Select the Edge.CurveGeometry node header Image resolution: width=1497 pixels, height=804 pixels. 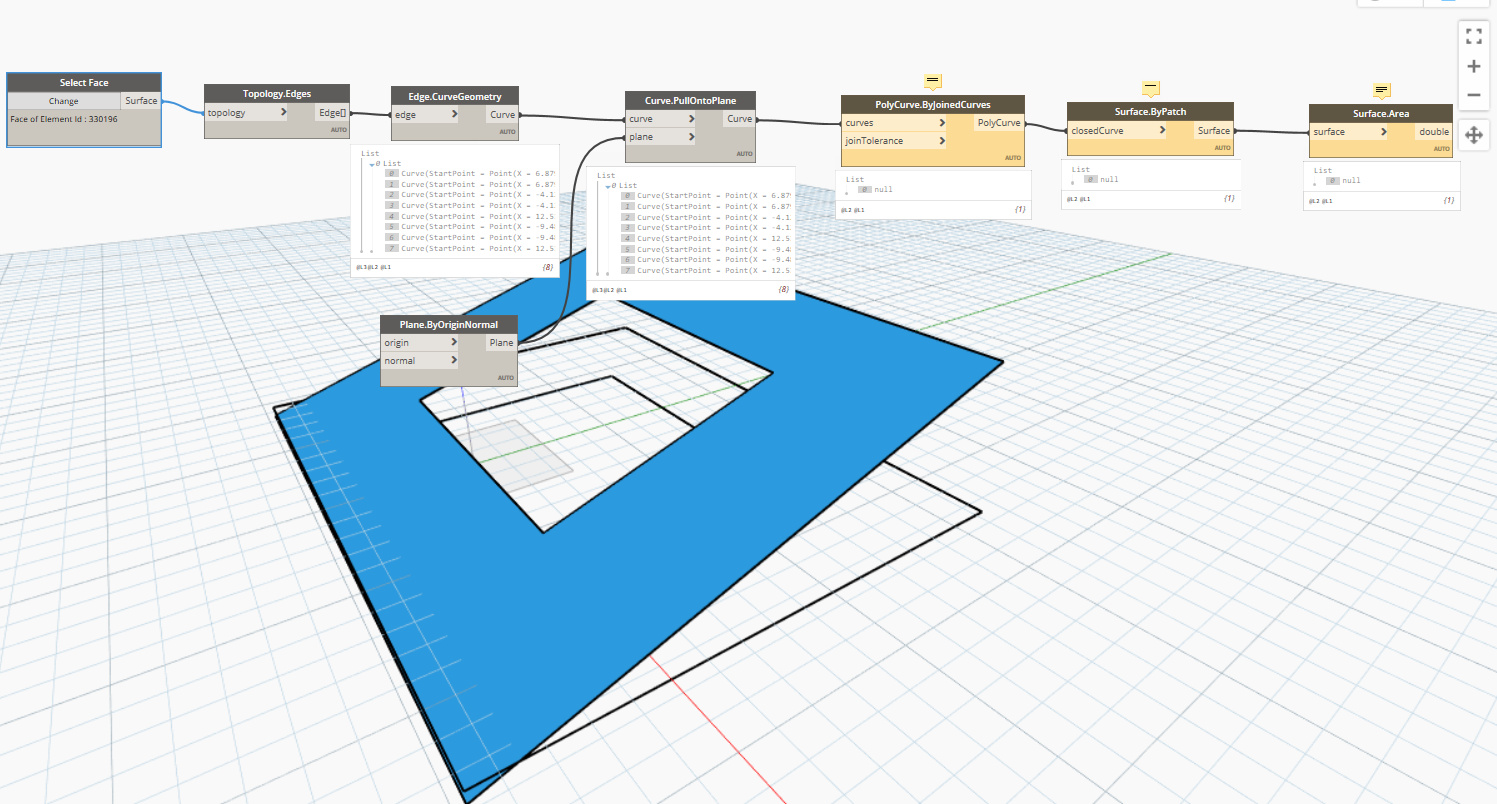[x=455, y=96]
